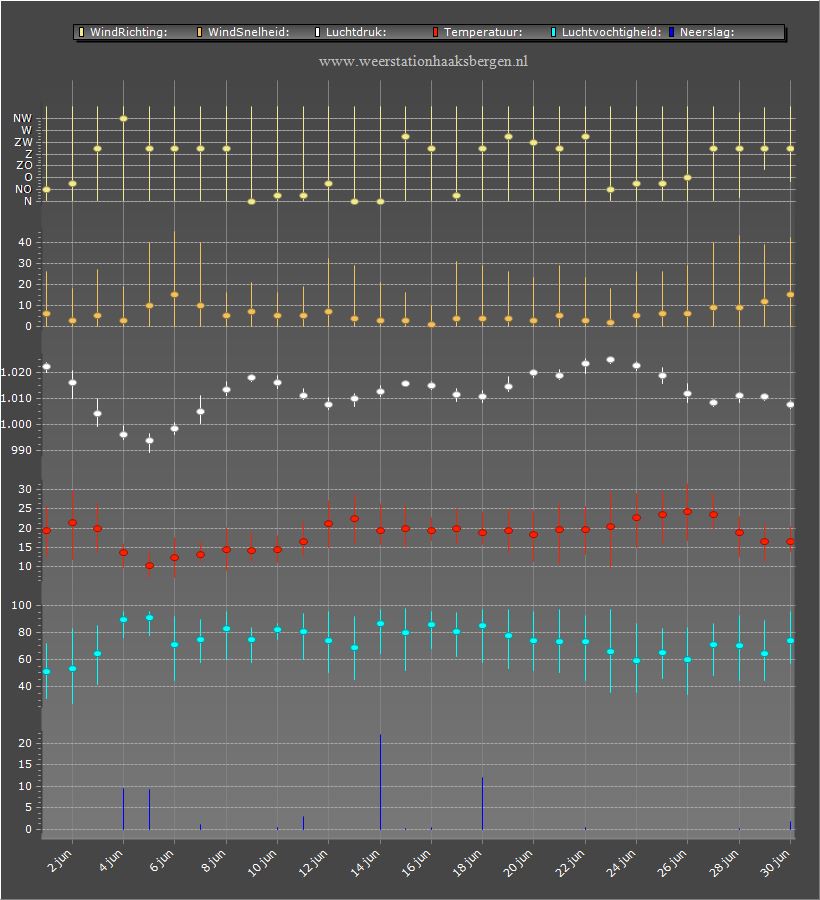Click the tallest rainfall bar on 14 jun
This screenshot has width=820, height=900.
click(x=380, y=782)
